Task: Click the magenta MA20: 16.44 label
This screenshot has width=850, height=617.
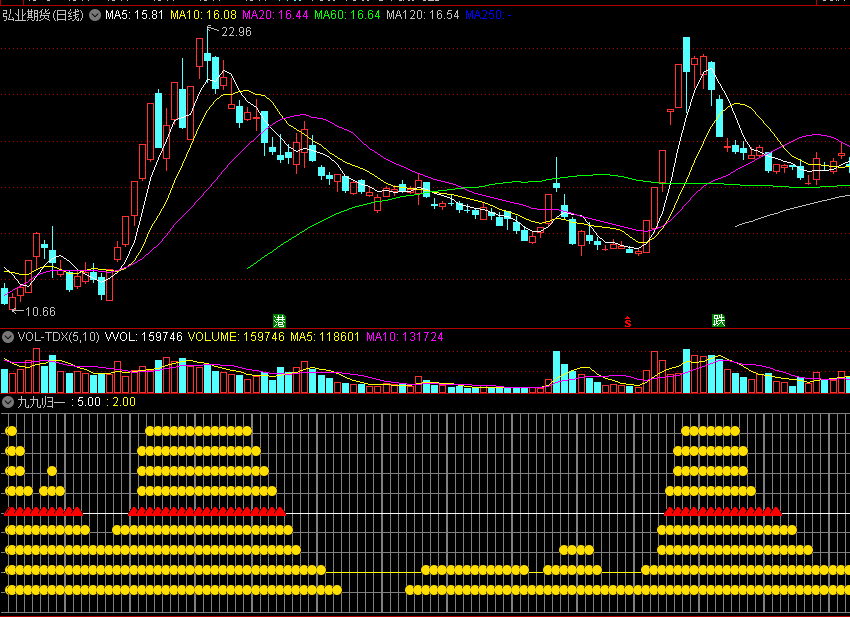Action: pyautogui.click(x=275, y=15)
